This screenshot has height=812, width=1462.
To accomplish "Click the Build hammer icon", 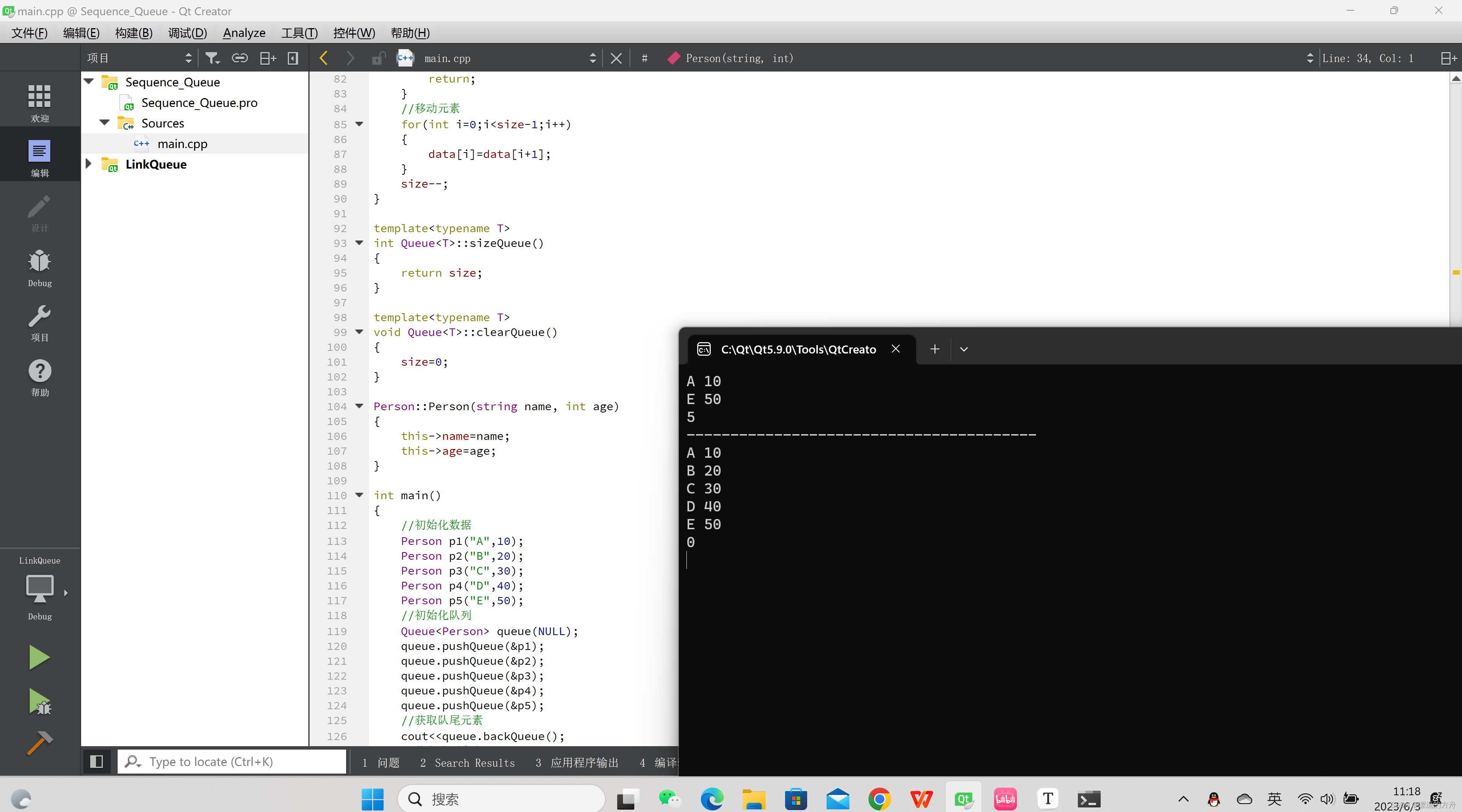I will (x=39, y=742).
